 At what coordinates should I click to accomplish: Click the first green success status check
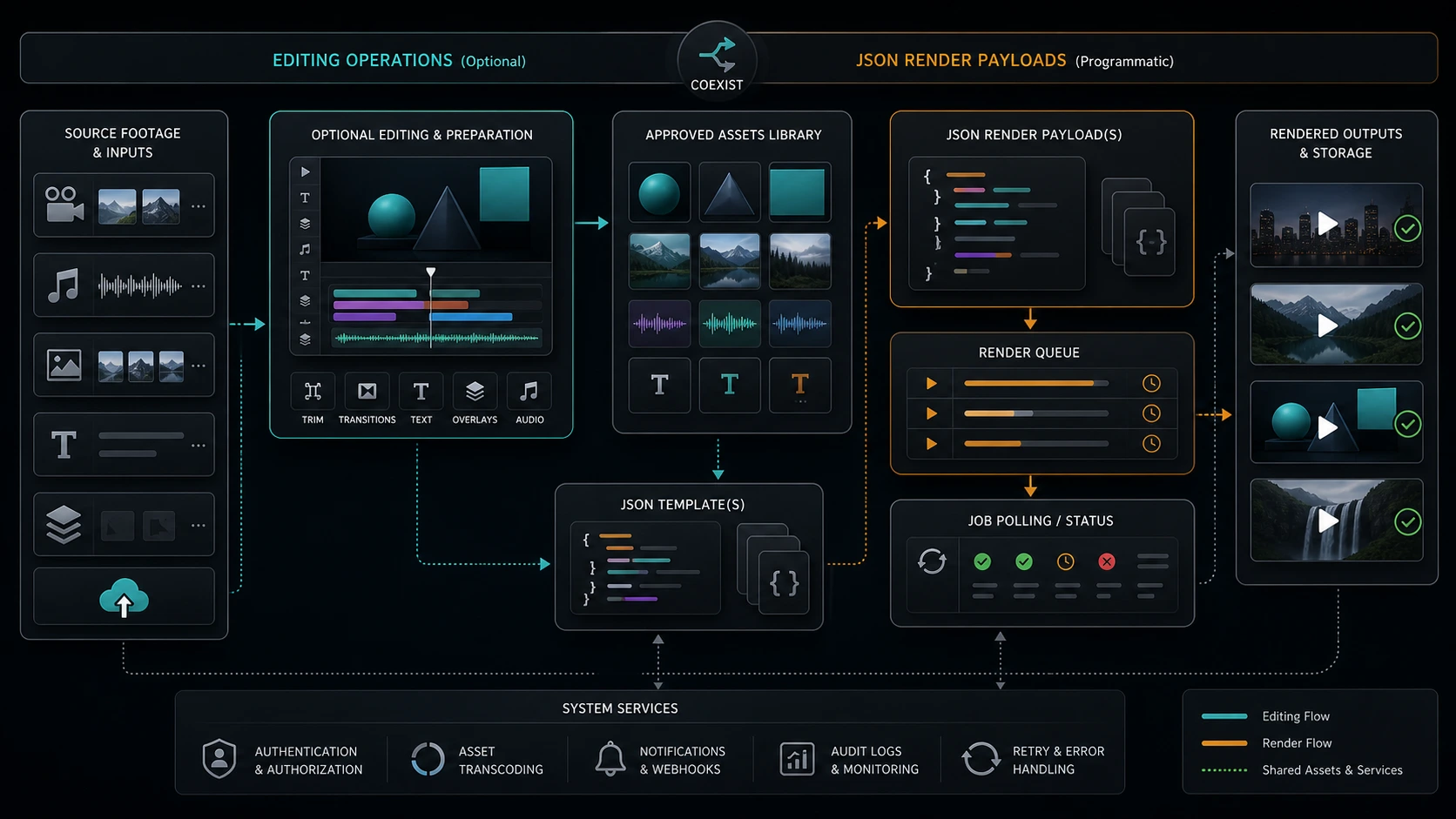[x=982, y=561]
